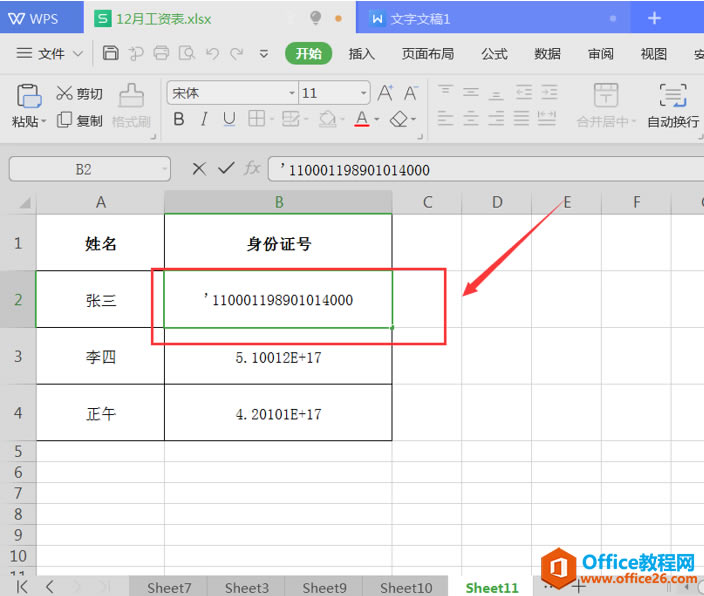Expand the Paste (粘贴) options arrow
The width and height of the screenshot is (704, 596).
[44, 121]
